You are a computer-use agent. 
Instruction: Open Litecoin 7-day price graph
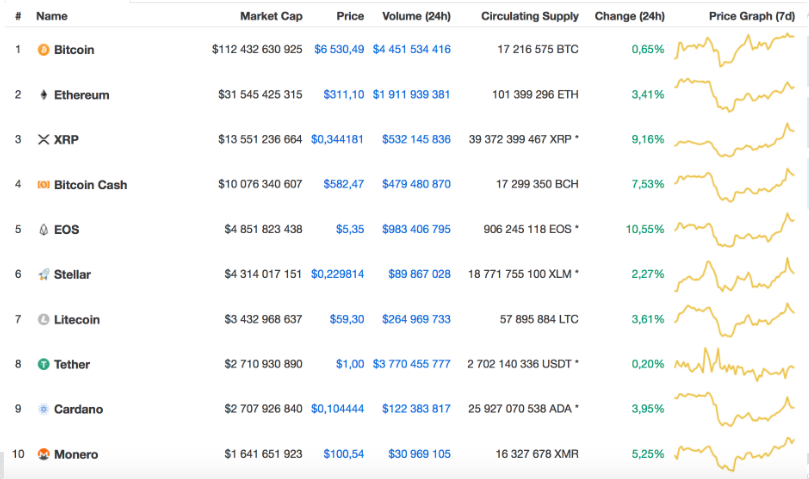pyautogui.click(x=735, y=320)
